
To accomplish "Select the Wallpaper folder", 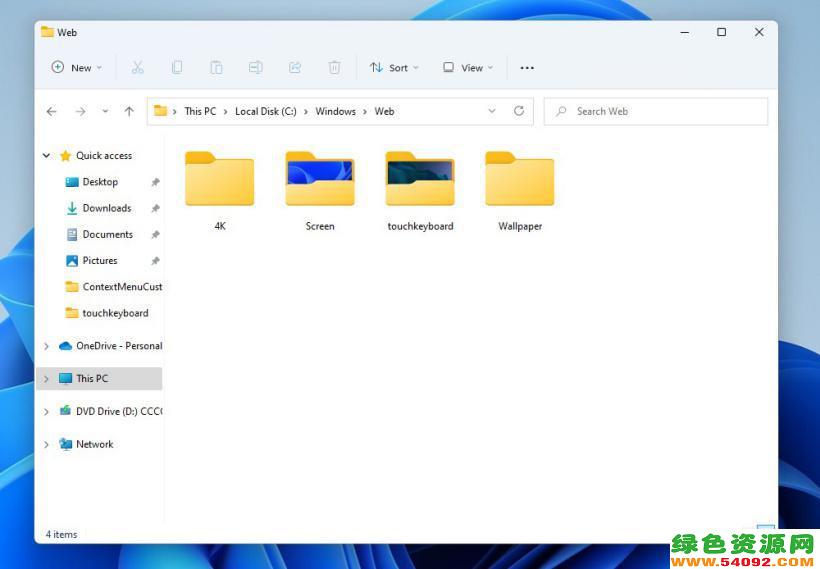I will [520, 191].
